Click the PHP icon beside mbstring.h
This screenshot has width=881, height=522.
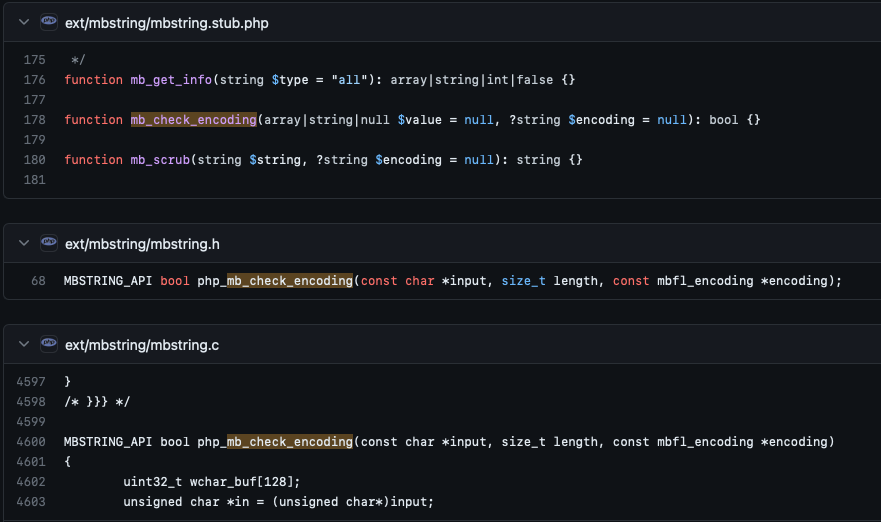tap(49, 243)
